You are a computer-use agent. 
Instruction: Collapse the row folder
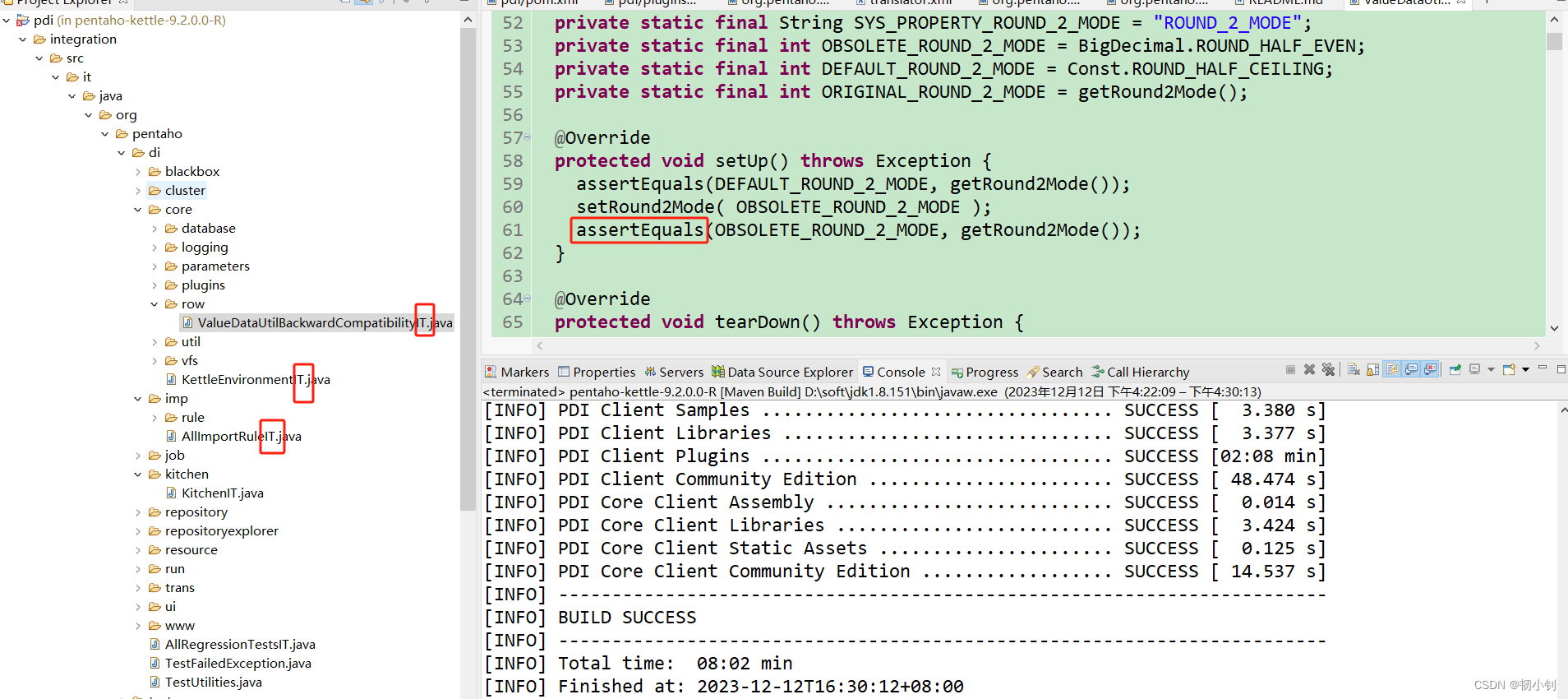click(154, 304)
